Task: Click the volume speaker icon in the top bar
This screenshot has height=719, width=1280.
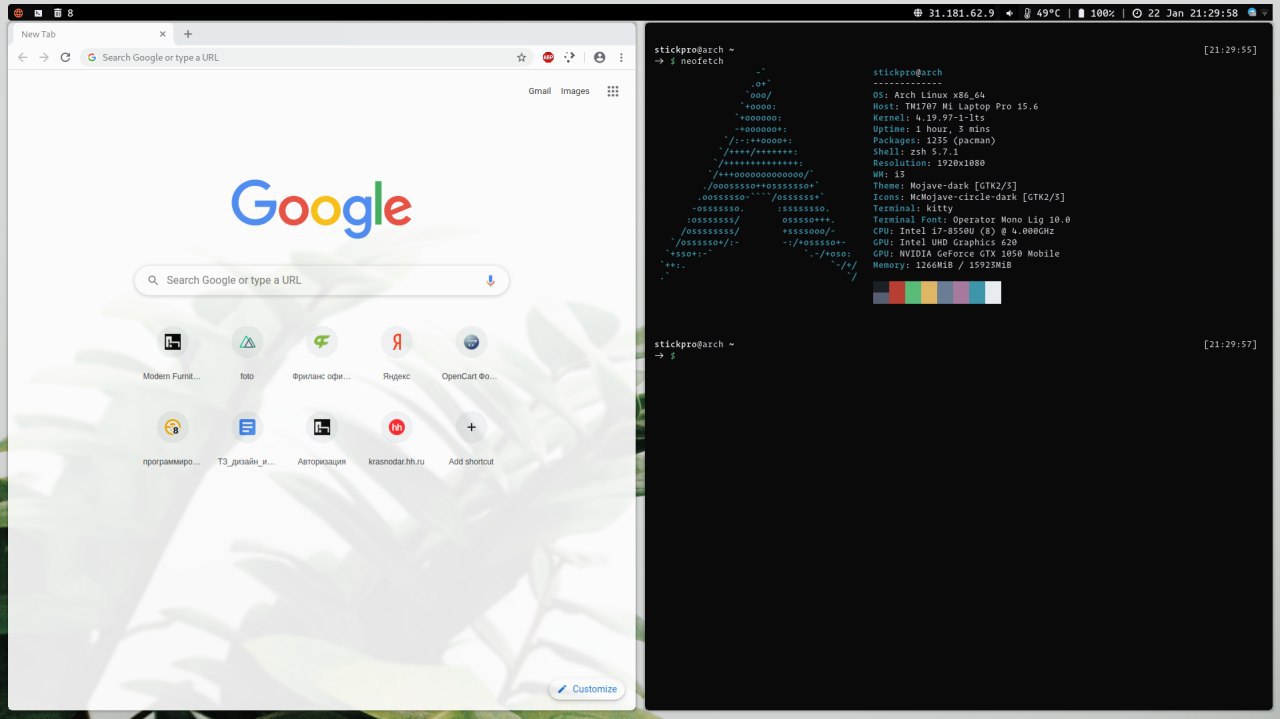Action: (x=1010, y=13)
